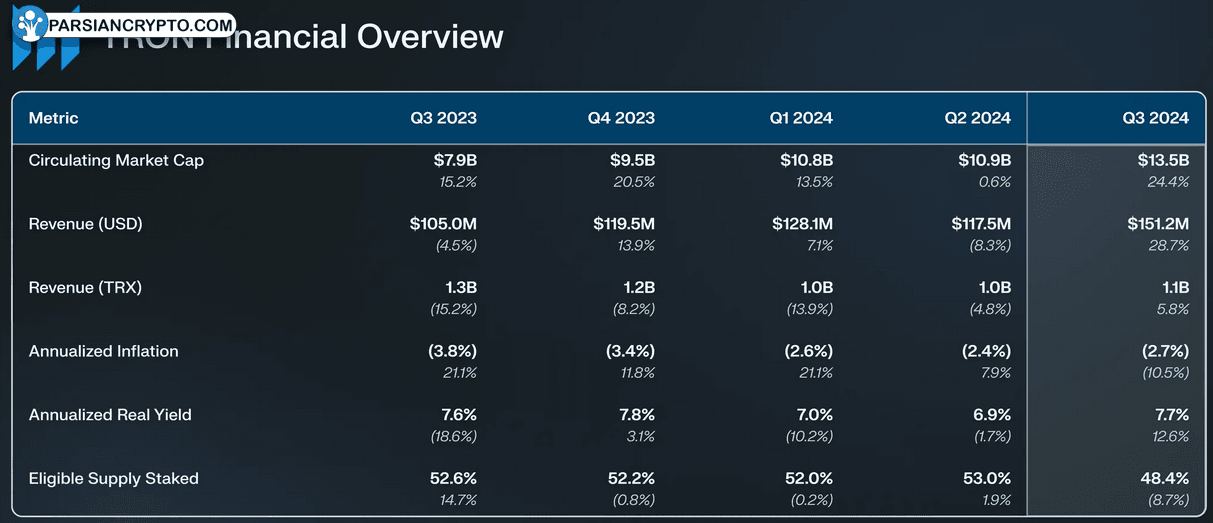Click the "Revenue (USD)" row label
Image resolution: width=1213 pixels, height=523 pixels.
[x=85, y=224]
